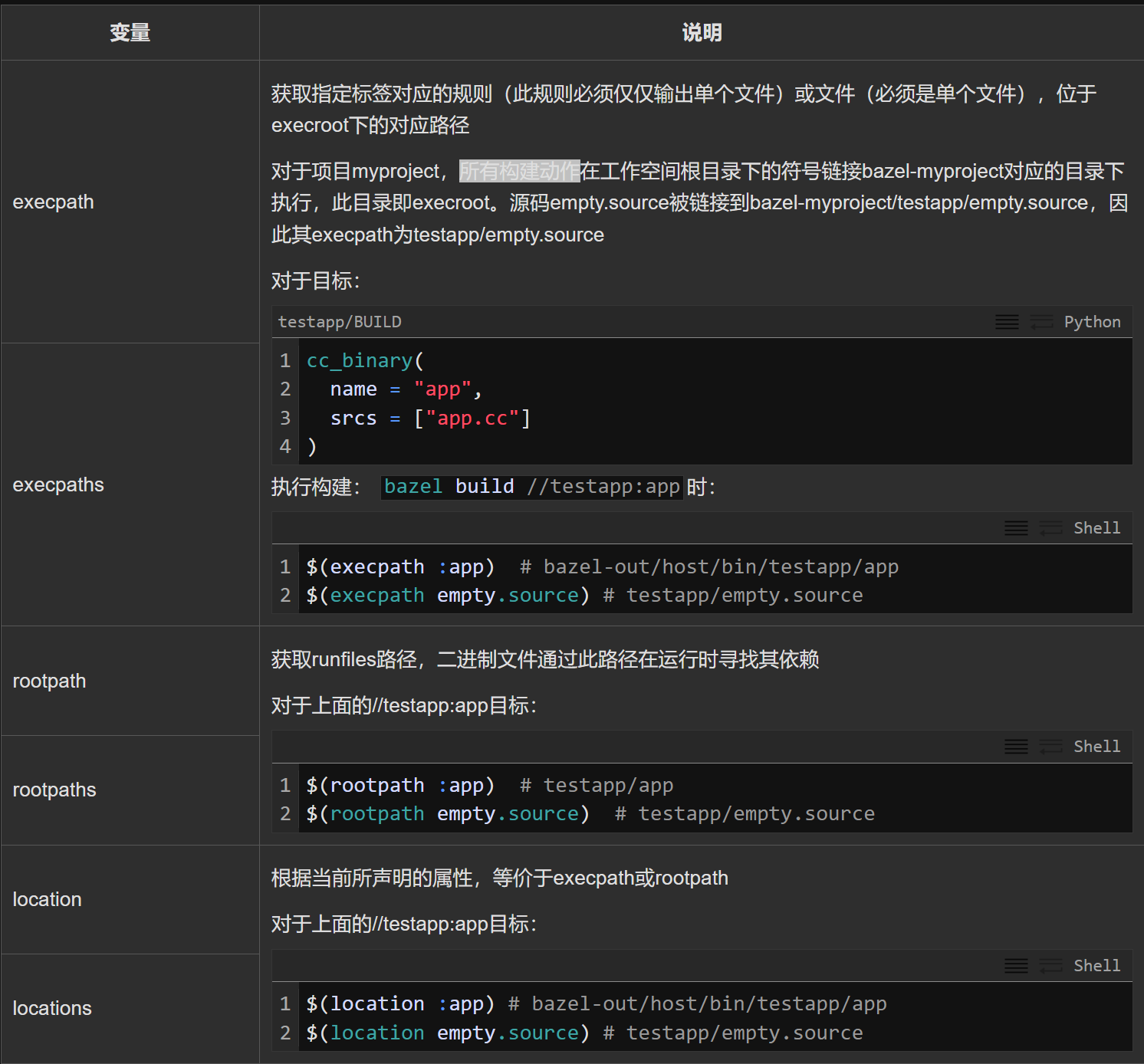Click comment # testapp/app in rootpath block

click(x=597, y=786)
